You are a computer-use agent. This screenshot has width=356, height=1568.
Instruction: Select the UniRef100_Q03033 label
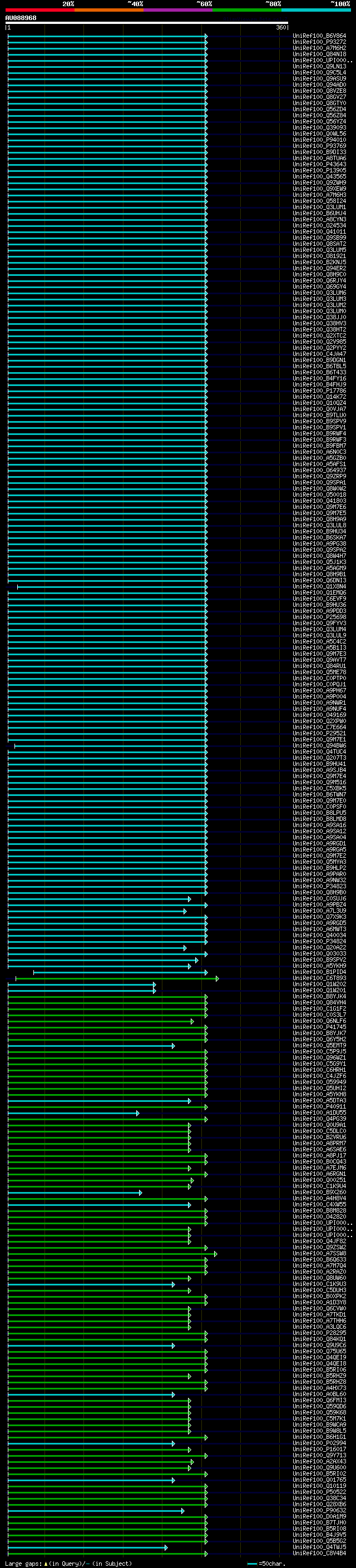[319, 954]
